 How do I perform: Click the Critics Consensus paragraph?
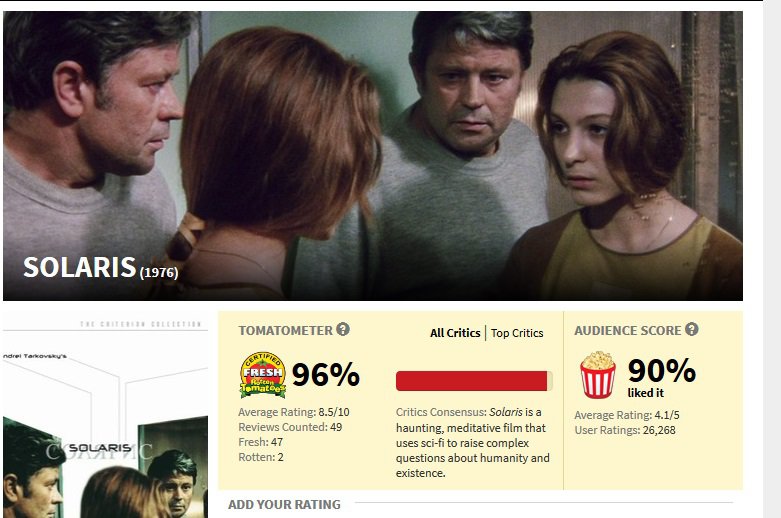tap(472, 442)
